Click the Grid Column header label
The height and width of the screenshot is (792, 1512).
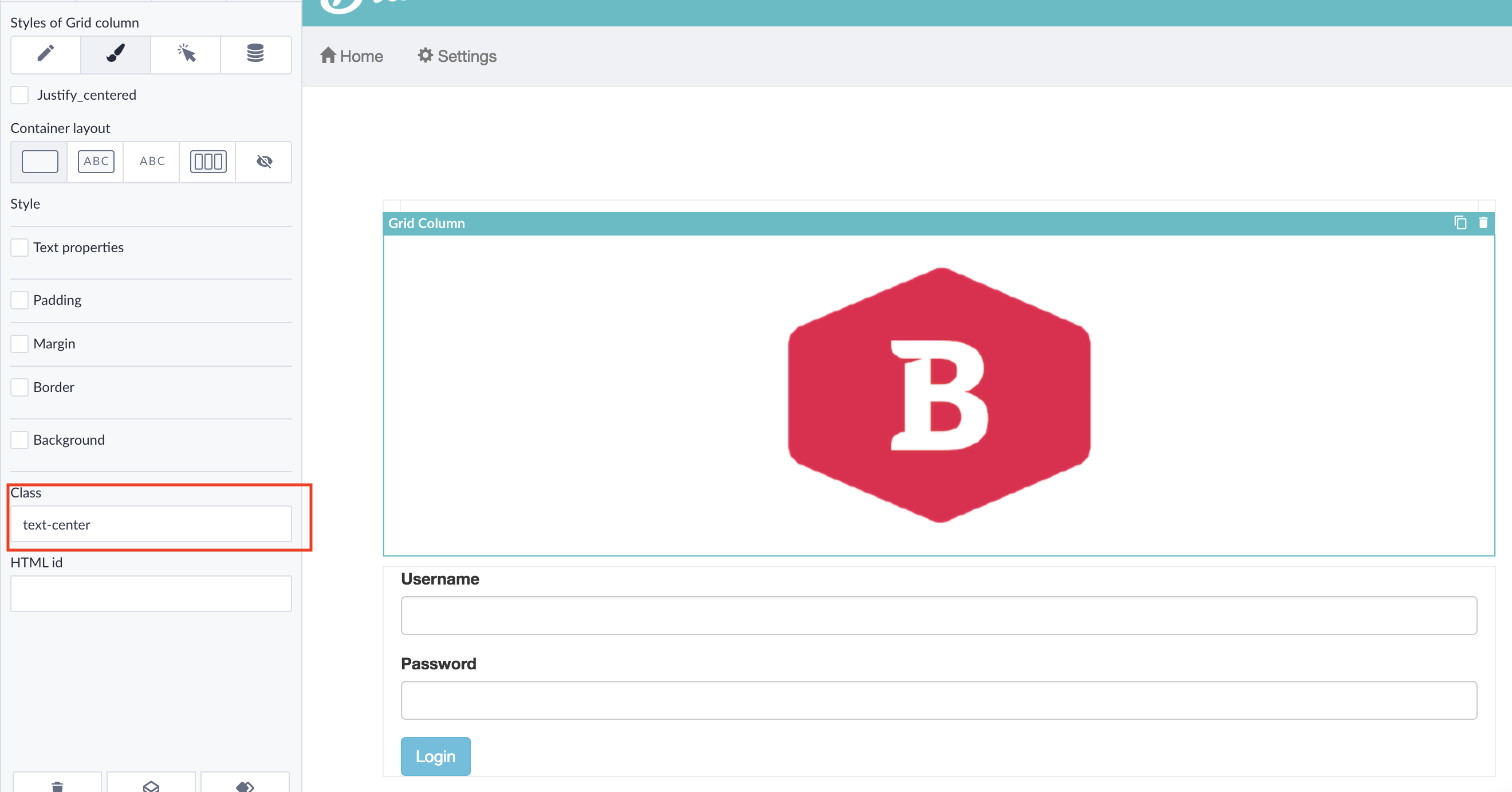[x=426, y=224]
